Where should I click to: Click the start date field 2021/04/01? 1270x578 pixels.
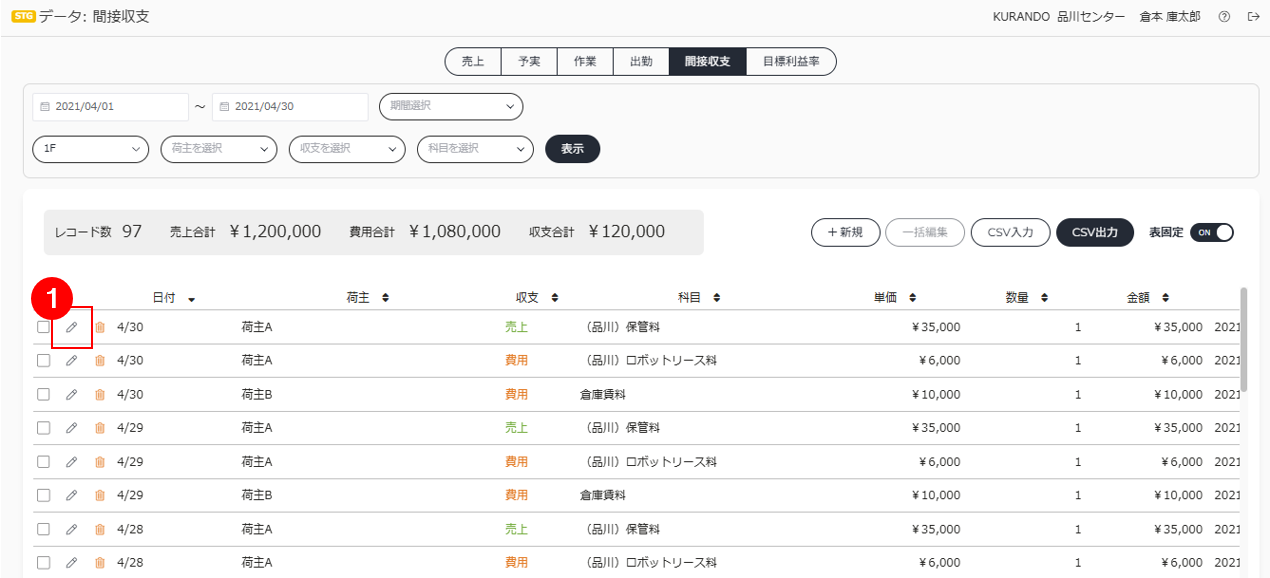click(x=111, y=106)
